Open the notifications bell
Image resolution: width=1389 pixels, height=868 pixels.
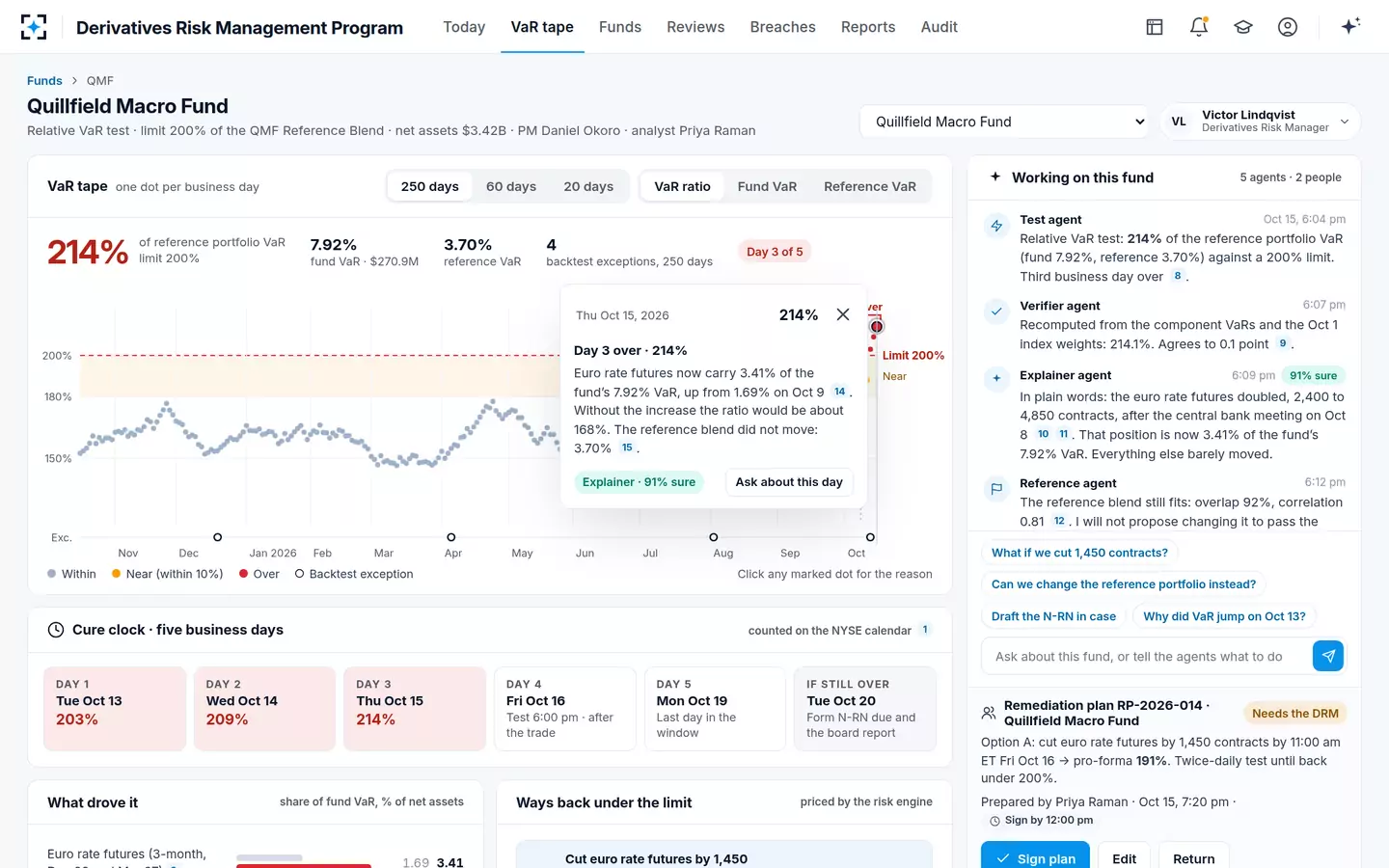coord(1199,27)
